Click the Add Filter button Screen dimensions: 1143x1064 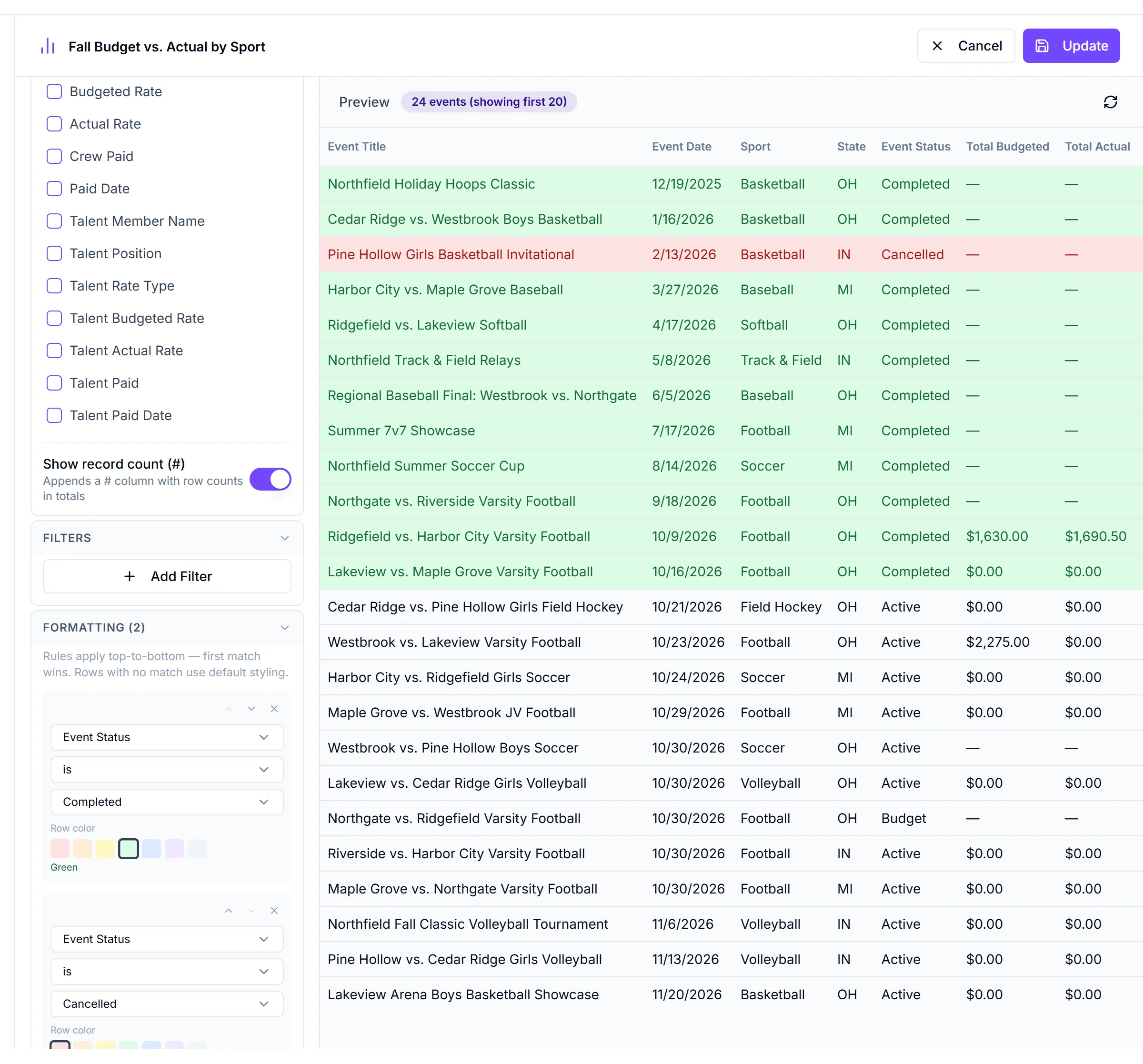pos(167,576)
